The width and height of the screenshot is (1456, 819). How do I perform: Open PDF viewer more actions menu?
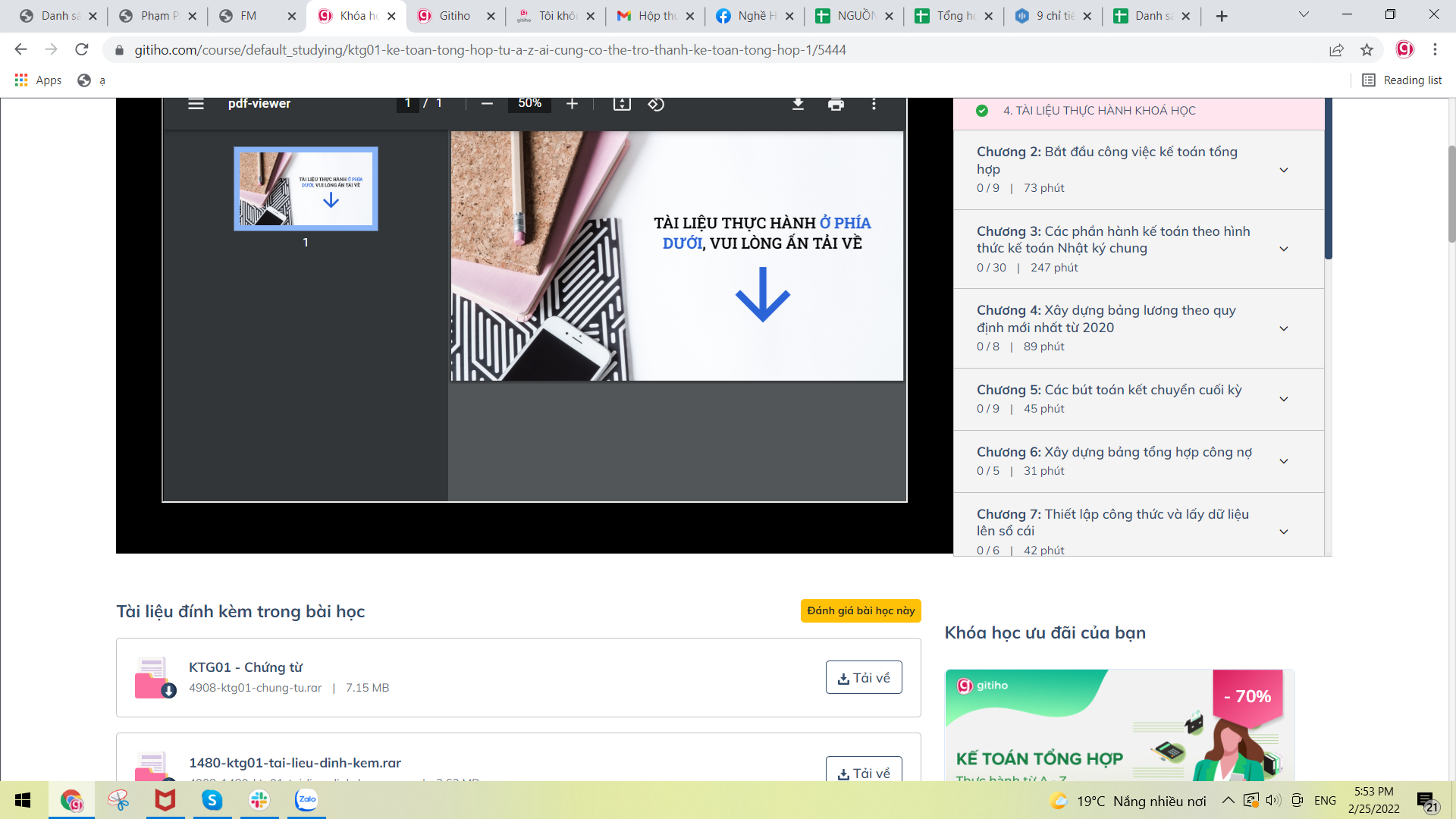click(874, 104)
